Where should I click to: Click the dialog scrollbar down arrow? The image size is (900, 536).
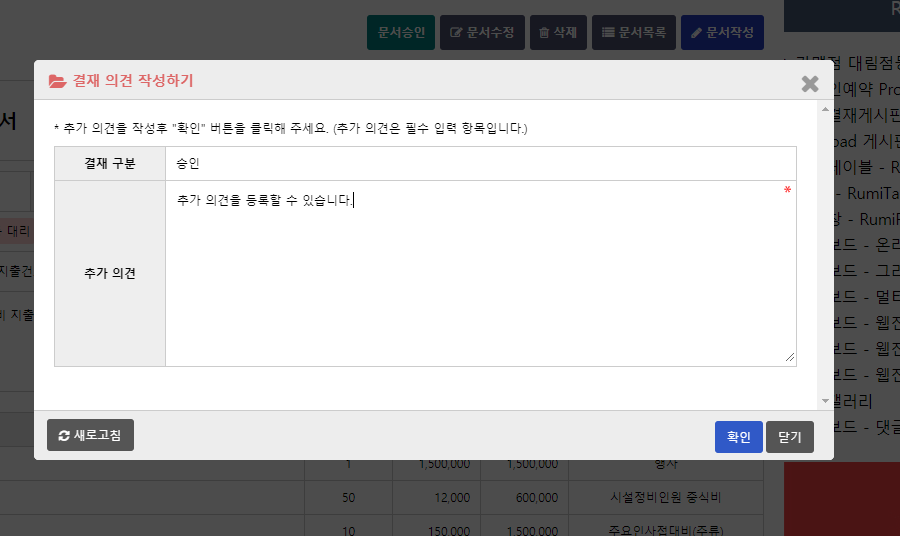pos(825,401)
